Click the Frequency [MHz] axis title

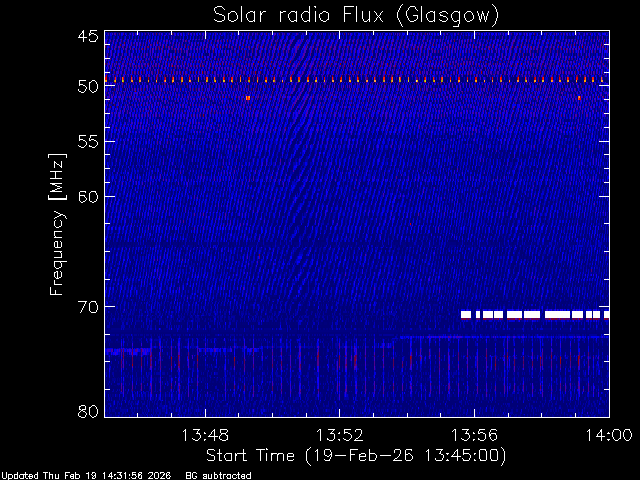pyautogui.click(x=57, y=224)
